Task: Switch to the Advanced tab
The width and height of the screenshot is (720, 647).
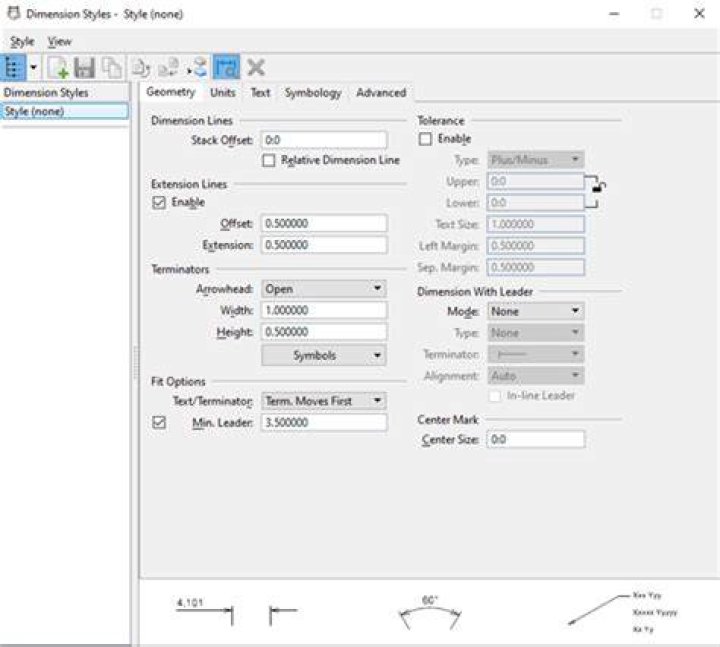Action: click(381, 93)
